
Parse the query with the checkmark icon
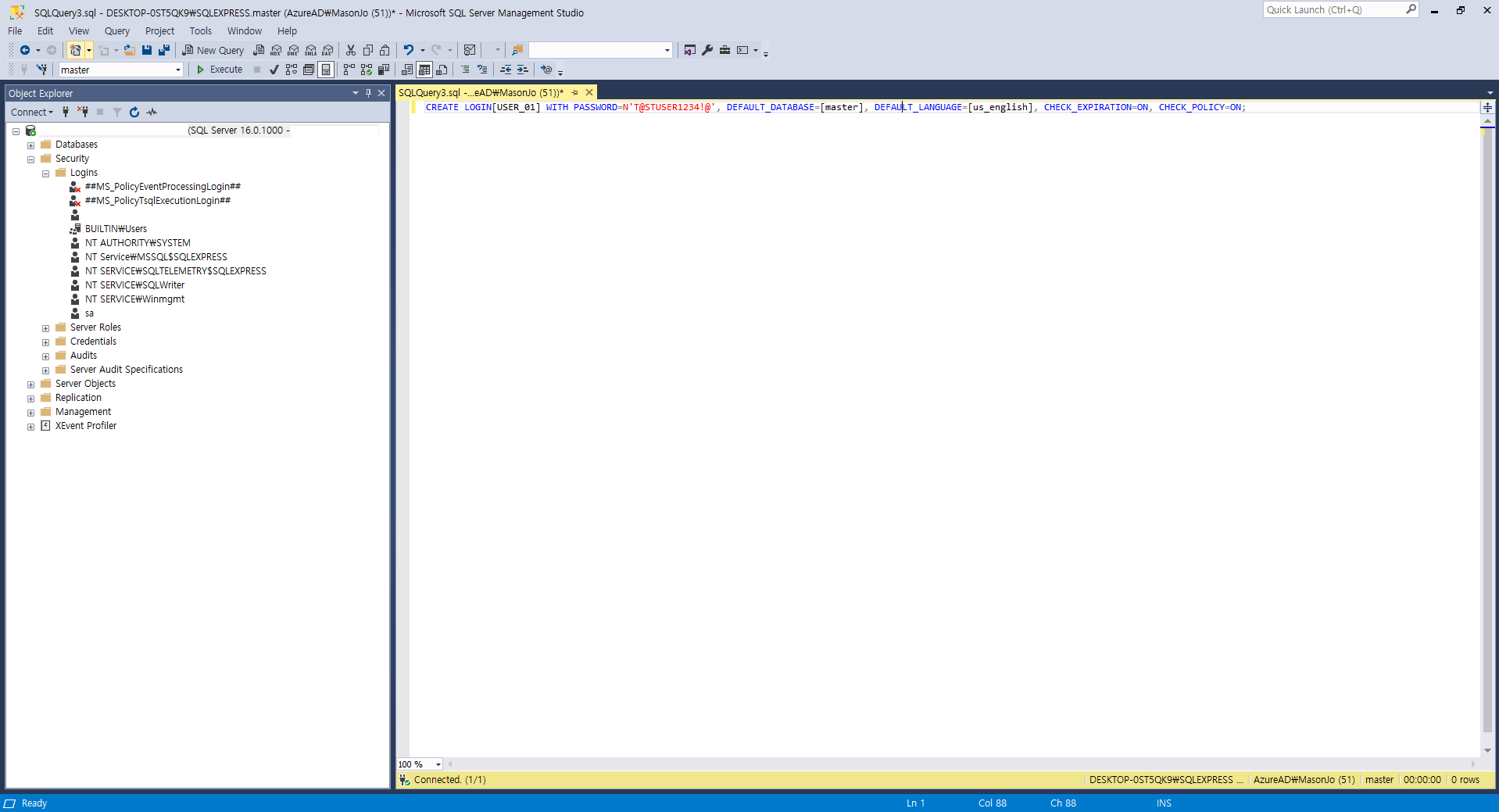click(x=274, y=70)
